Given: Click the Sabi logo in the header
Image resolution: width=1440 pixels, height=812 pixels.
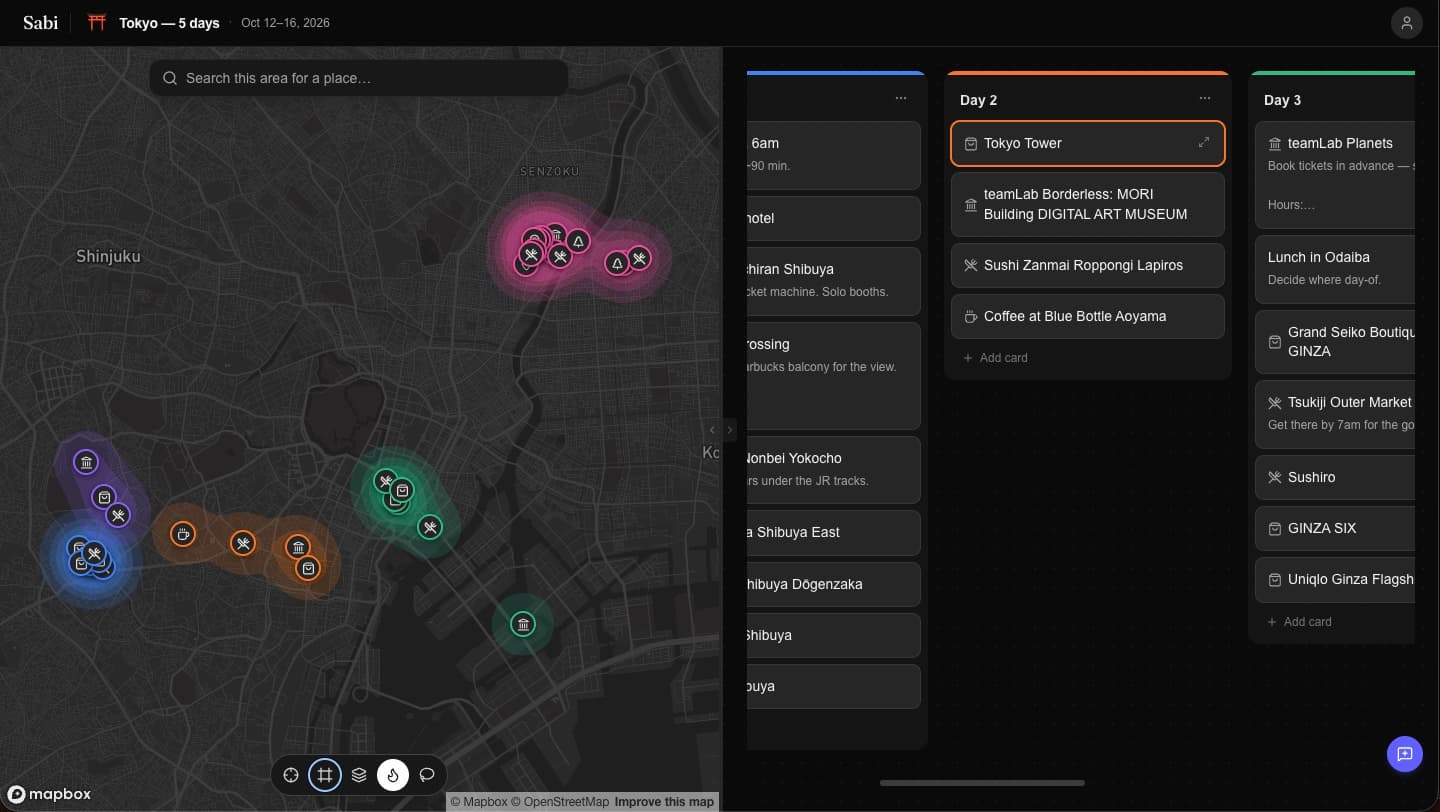Looking at the screenshot, I should 41,22.
